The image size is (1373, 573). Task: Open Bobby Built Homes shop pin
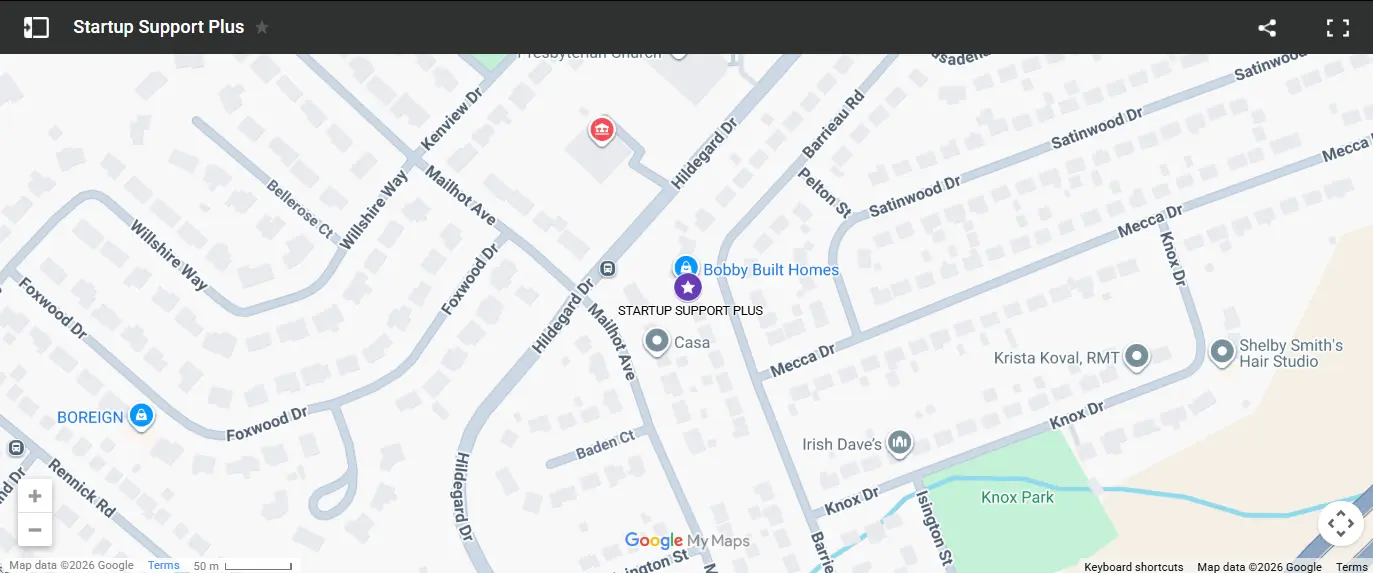[685, 268]
